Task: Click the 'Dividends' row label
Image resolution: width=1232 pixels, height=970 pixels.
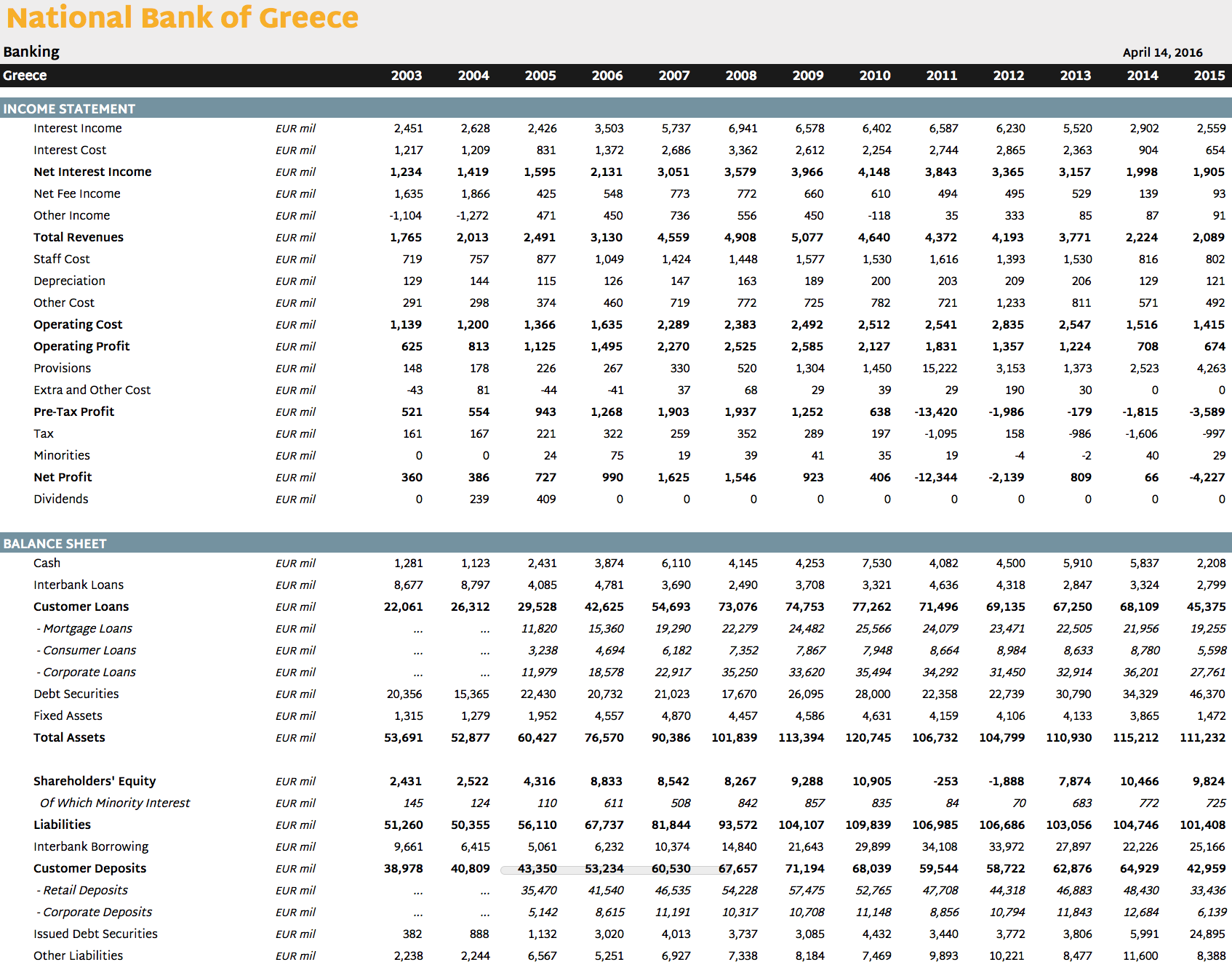Action: click(x=61, y=500)
